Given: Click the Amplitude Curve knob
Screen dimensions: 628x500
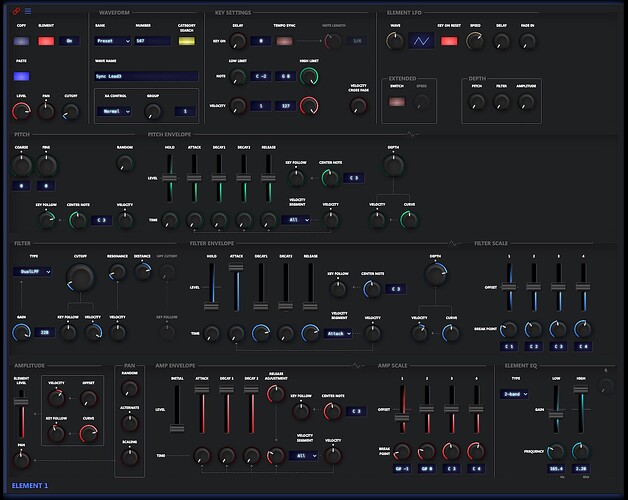Looking at the screenshot, I should pyautogui.click(x=89, y=433).
